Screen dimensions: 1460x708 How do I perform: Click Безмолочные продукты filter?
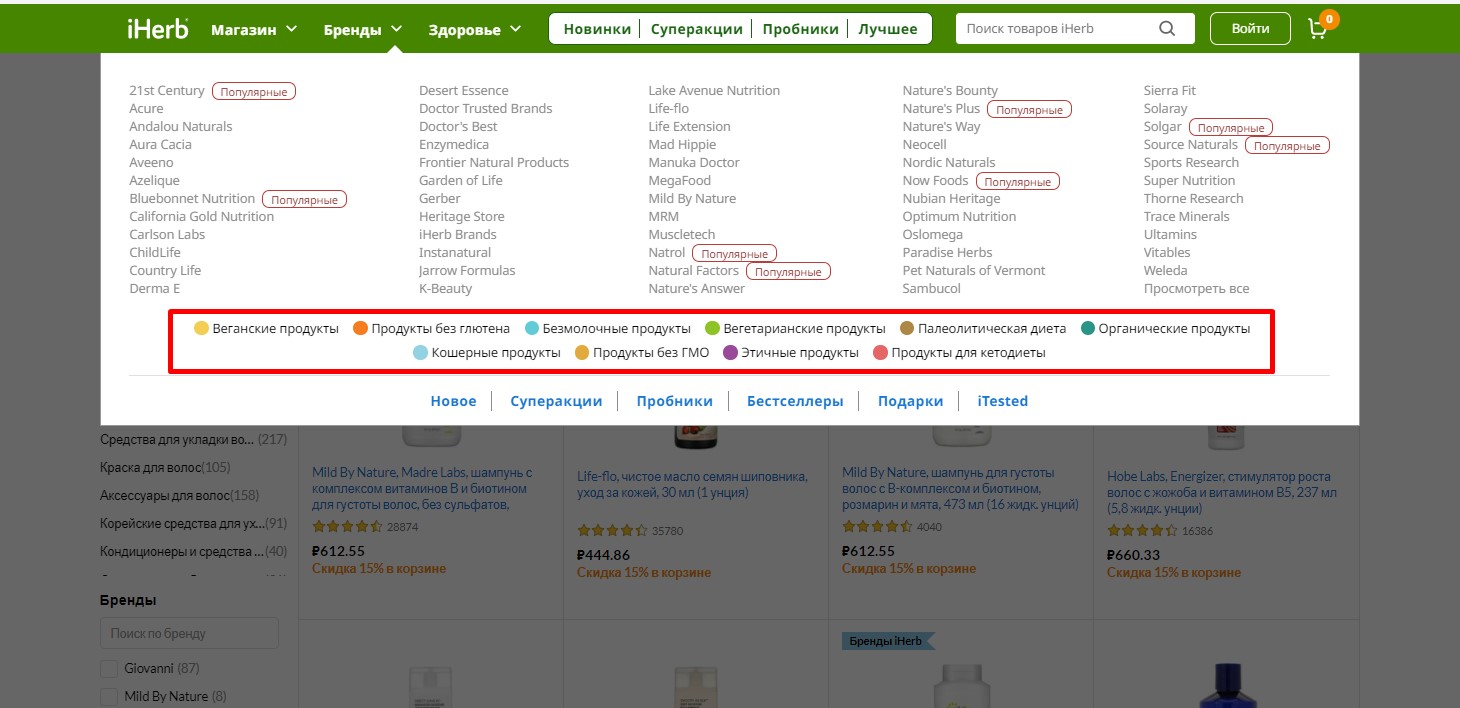tap(608, 328)
